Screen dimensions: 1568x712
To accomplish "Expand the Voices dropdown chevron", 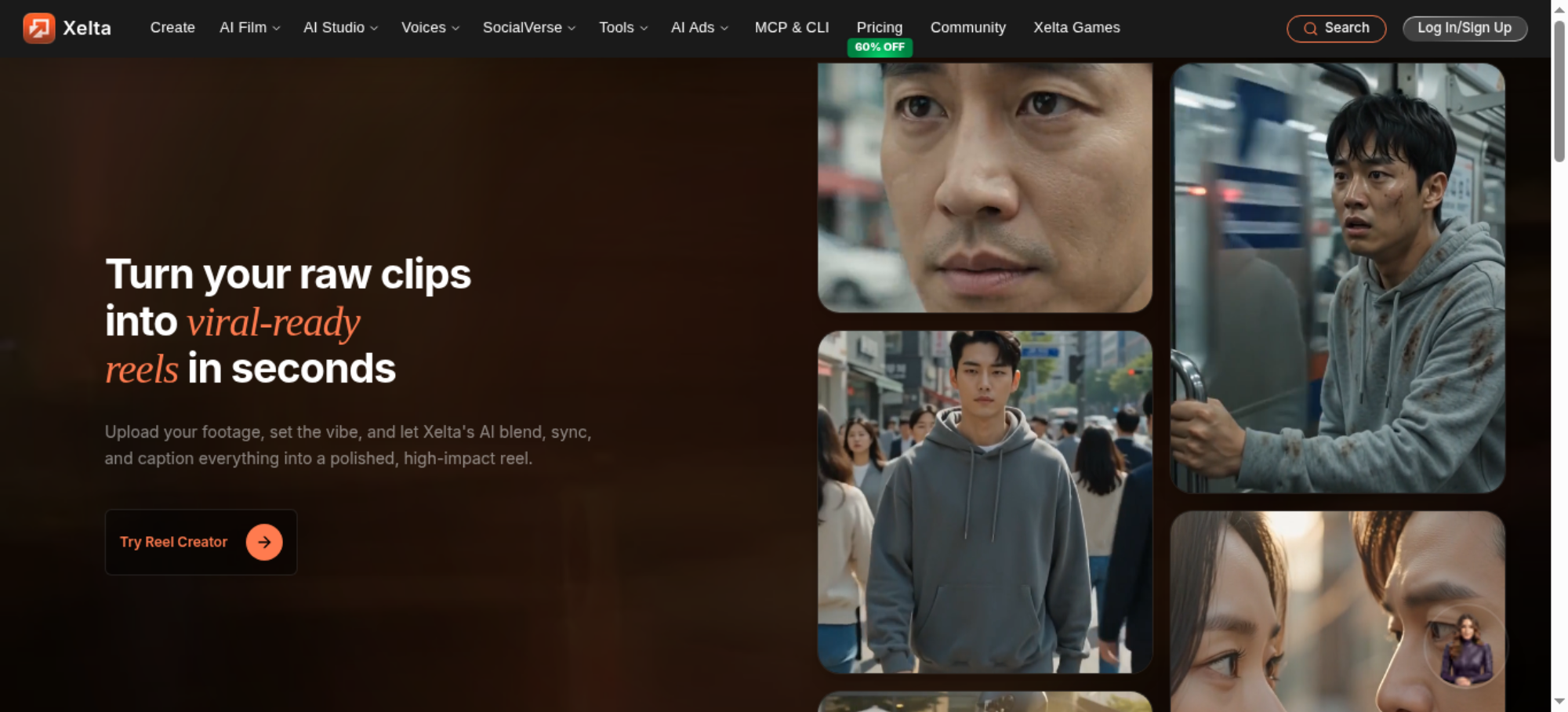I will click(x=456, y=28).
